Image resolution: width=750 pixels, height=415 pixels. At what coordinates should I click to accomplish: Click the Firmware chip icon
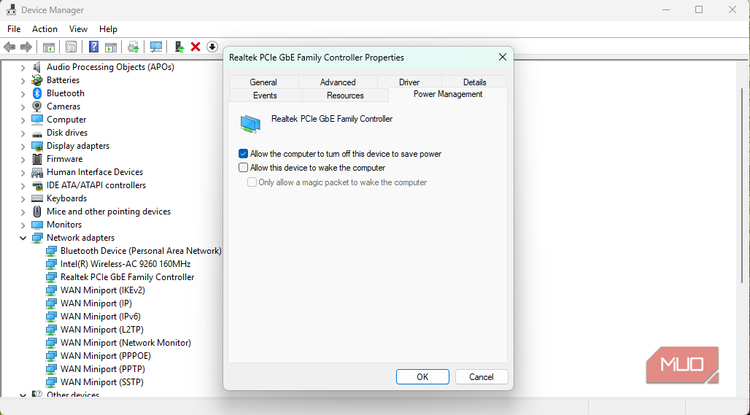[x=37, y=159]
